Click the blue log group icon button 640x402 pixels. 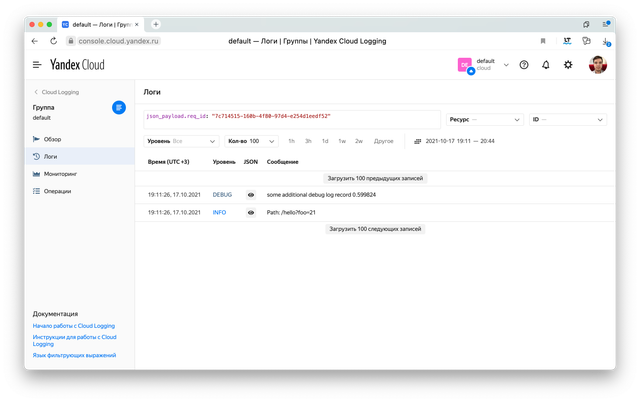click(119, 108)
